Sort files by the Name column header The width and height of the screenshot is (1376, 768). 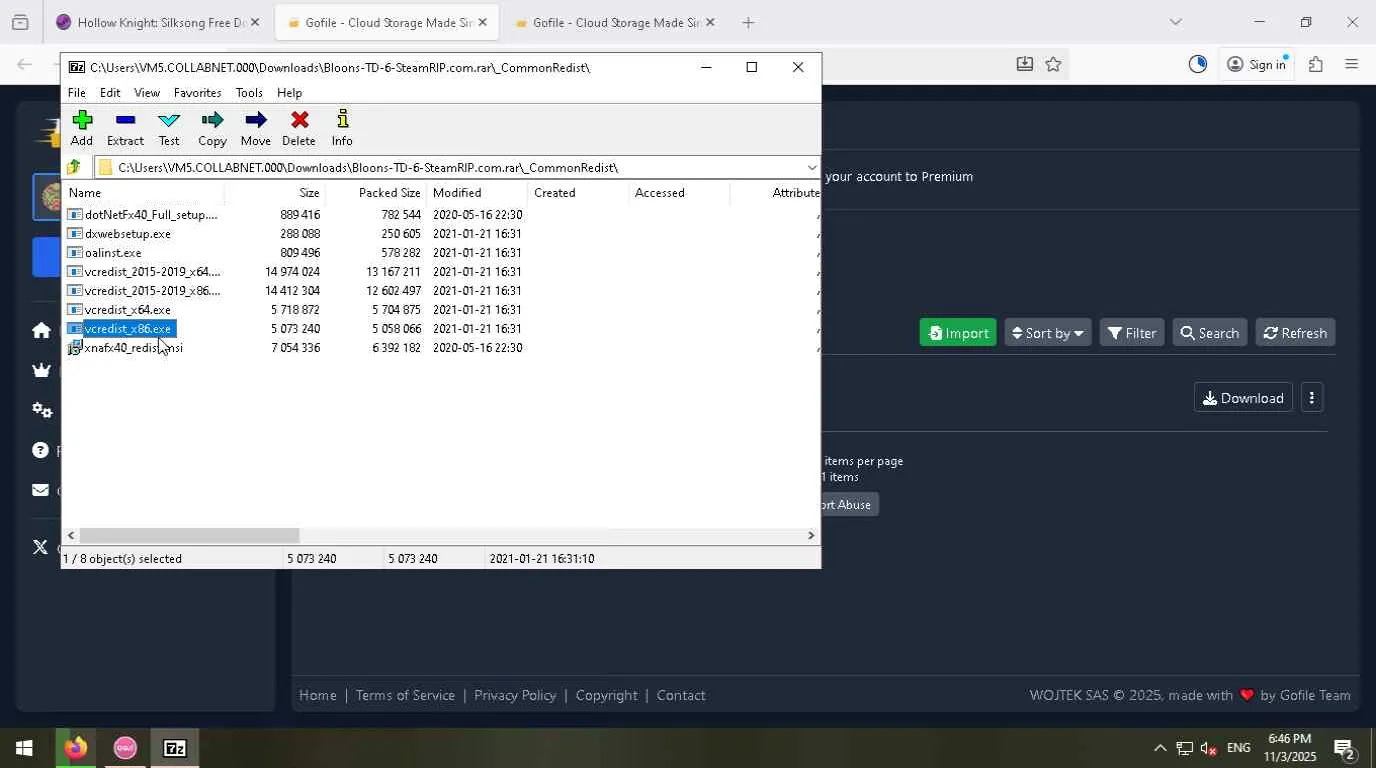click(143, 193)
